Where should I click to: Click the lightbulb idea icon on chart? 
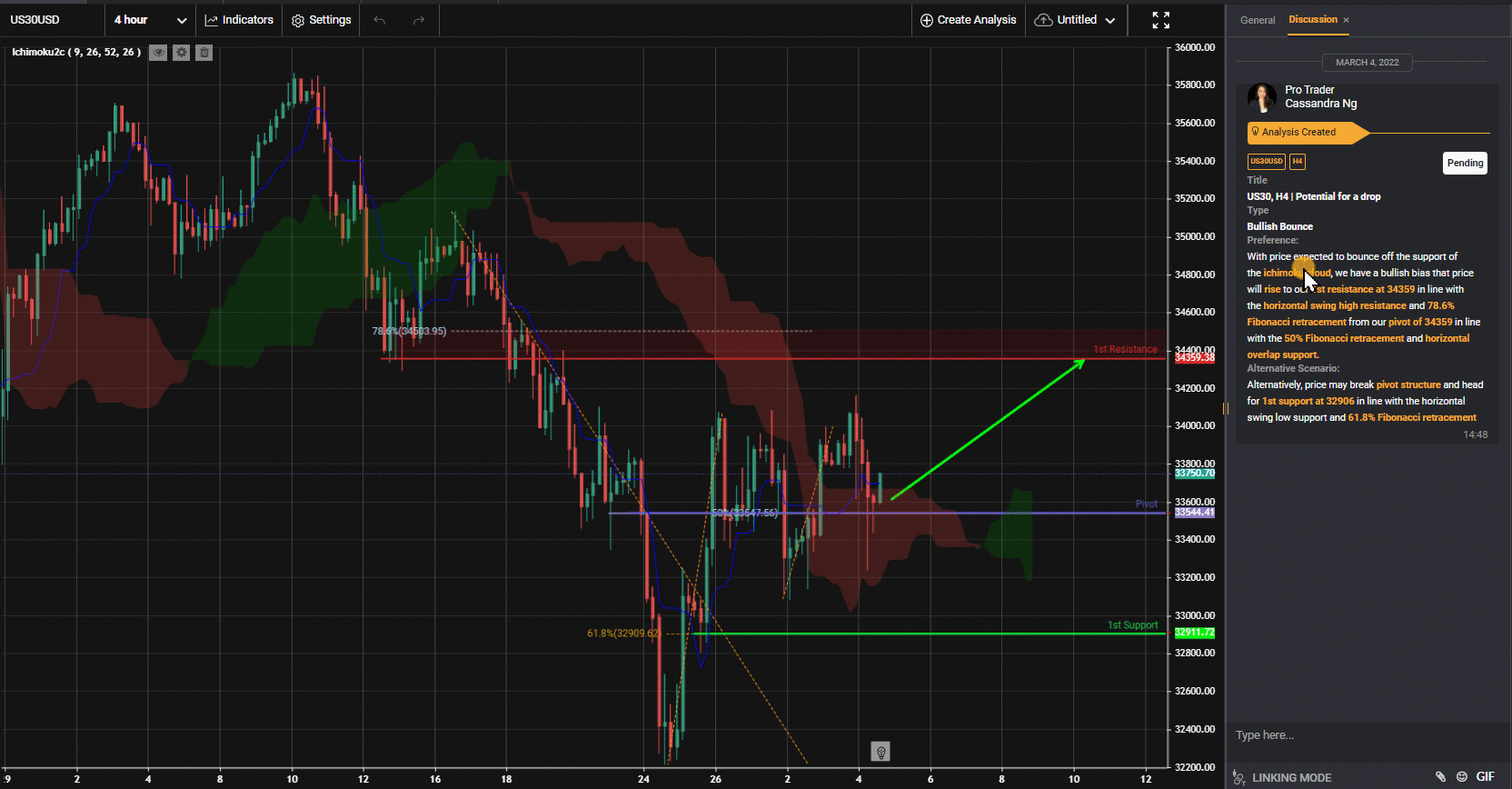coord(880,752)
